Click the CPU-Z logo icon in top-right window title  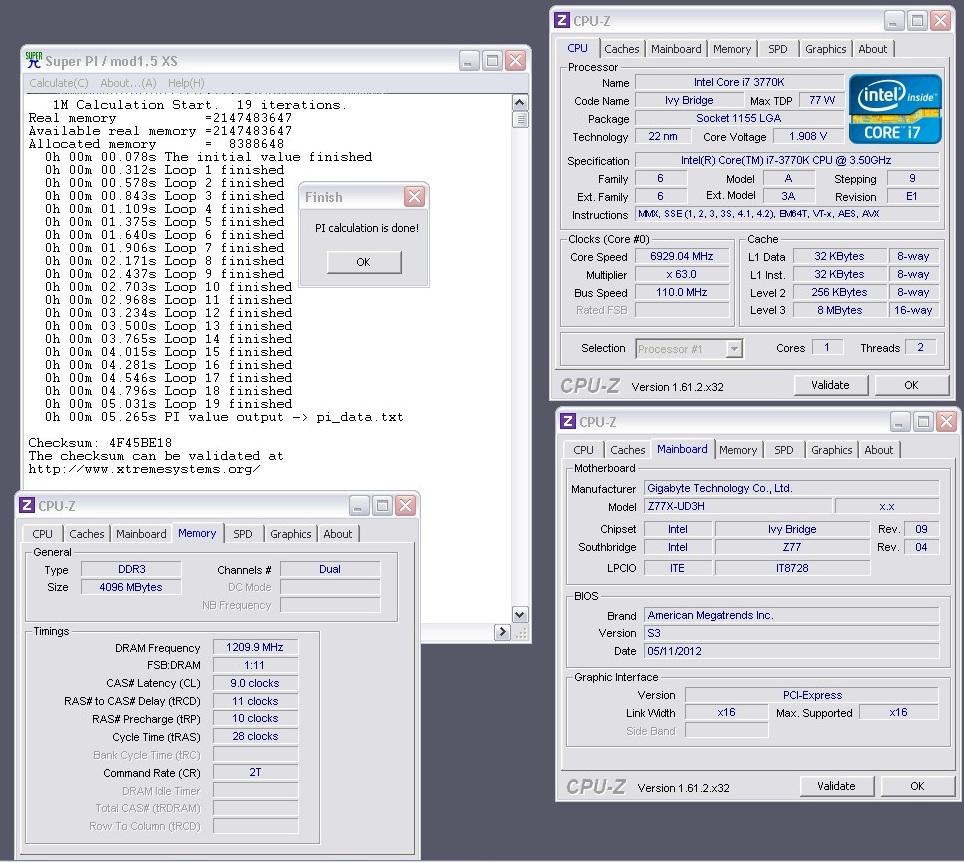[x=561, y=20]
